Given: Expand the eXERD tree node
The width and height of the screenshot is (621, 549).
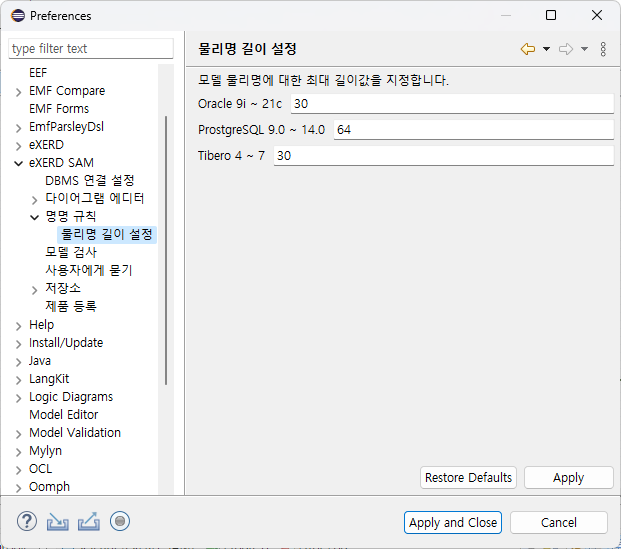Looking at the screenshot, I should tap(18, 146).
